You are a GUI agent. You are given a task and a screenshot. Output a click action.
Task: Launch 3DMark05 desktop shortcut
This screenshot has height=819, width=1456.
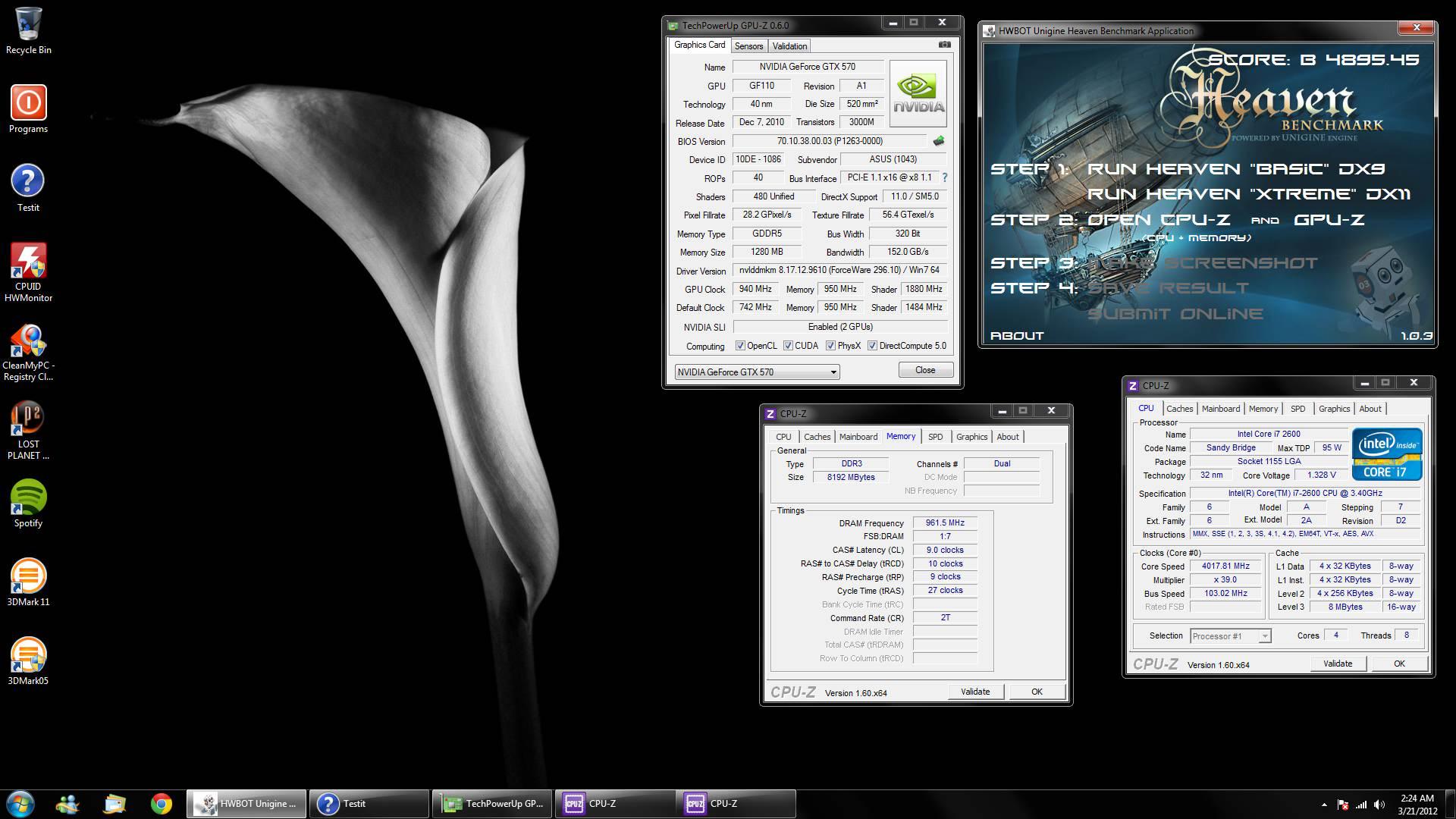[28, 661]
